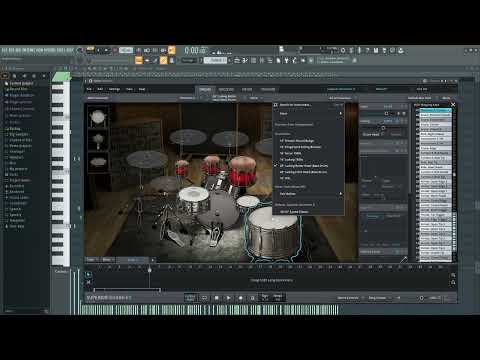Select the bottom cymbal thumbnail in the kit sidebar

98,163
